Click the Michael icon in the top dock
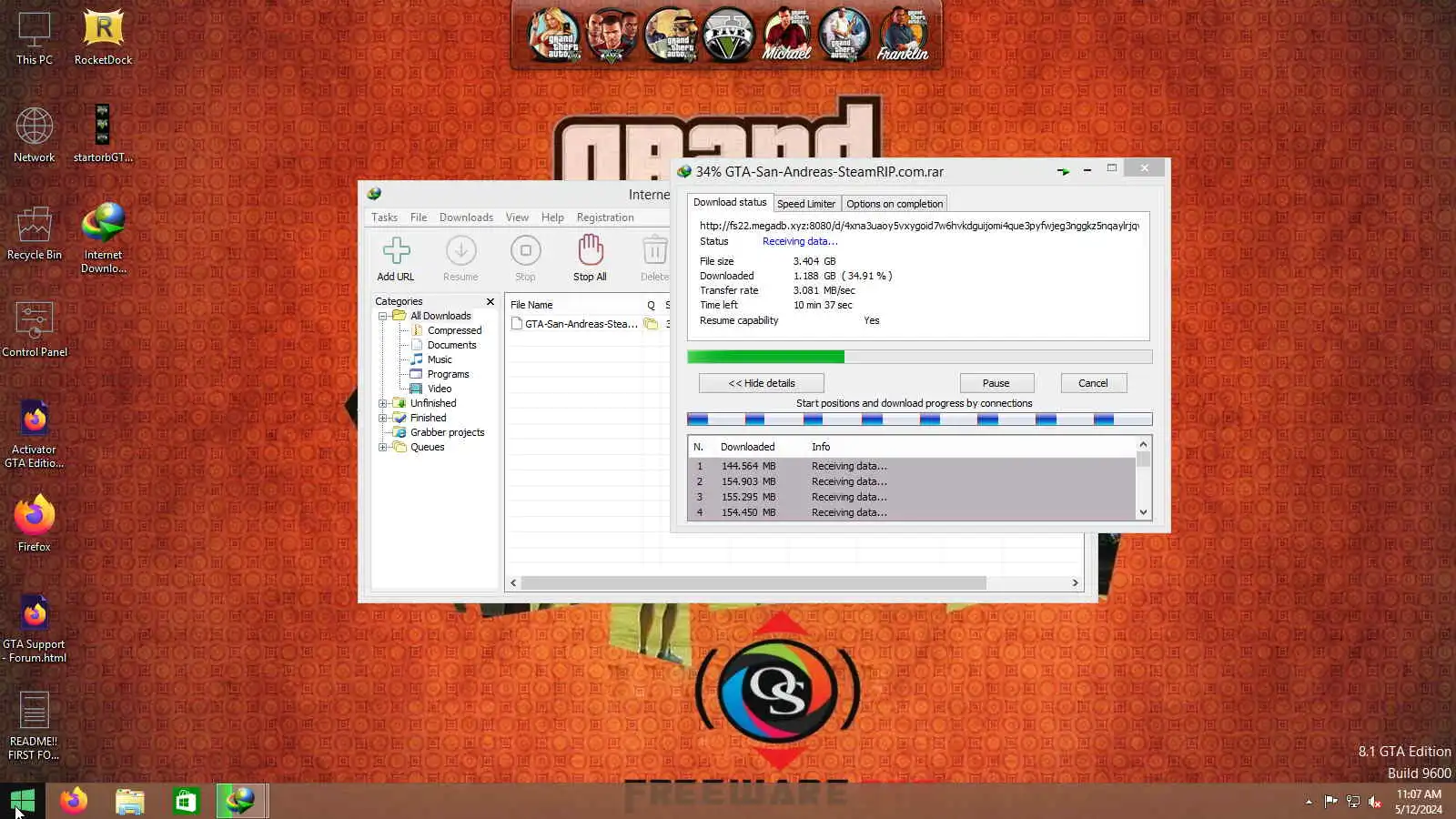 click(786, 35)
